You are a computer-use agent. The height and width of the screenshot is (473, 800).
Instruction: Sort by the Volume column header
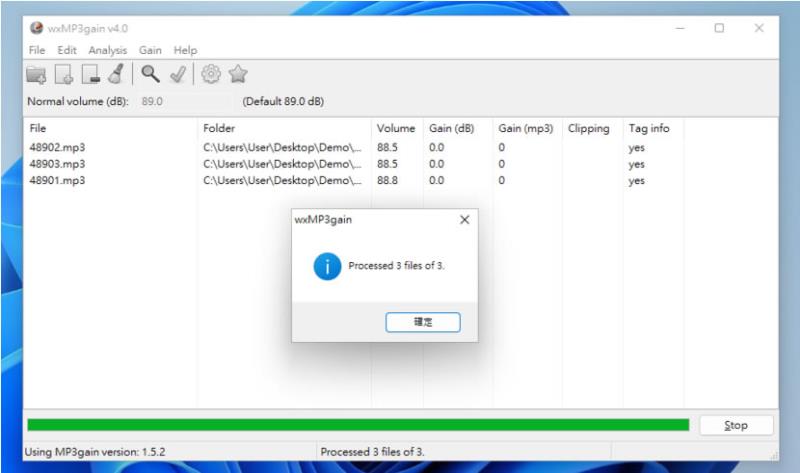coord(396,129)
